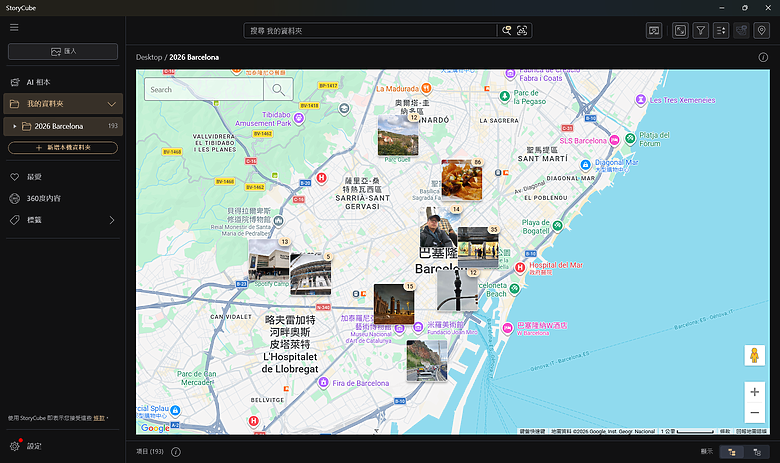Click the AI smart search magnifier icon

[506, 31]
